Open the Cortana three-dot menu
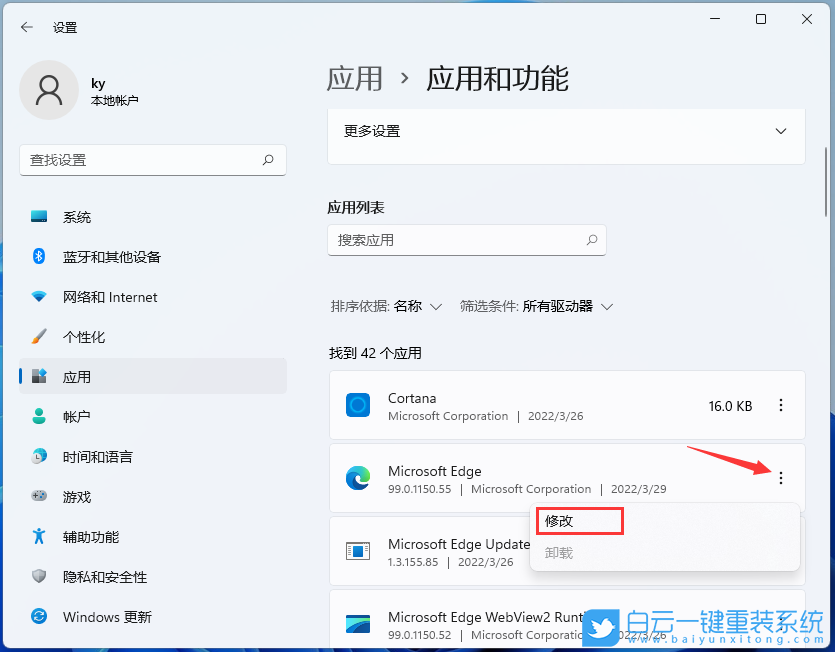 tap(781, 405)
